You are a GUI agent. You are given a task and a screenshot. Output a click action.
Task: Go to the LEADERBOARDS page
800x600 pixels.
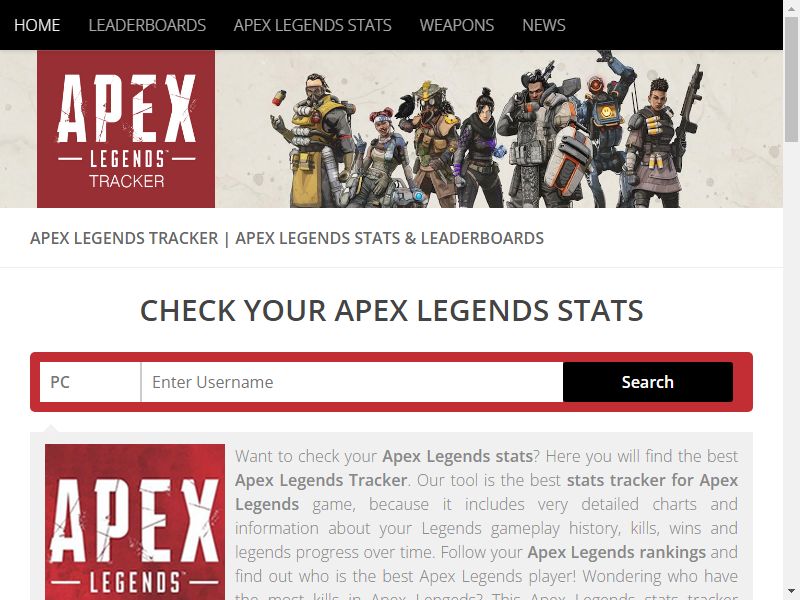pos(147,25)
